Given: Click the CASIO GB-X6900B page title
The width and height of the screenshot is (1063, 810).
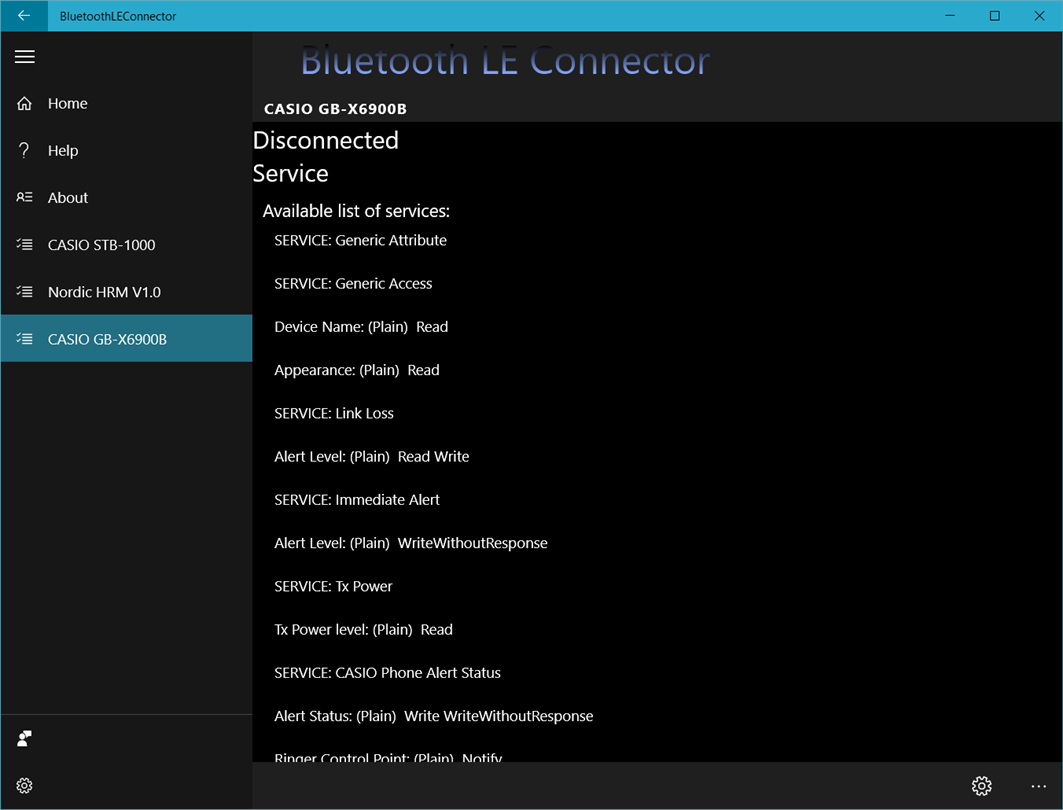Looking at the screenshot, I should [x=335, y=109].
